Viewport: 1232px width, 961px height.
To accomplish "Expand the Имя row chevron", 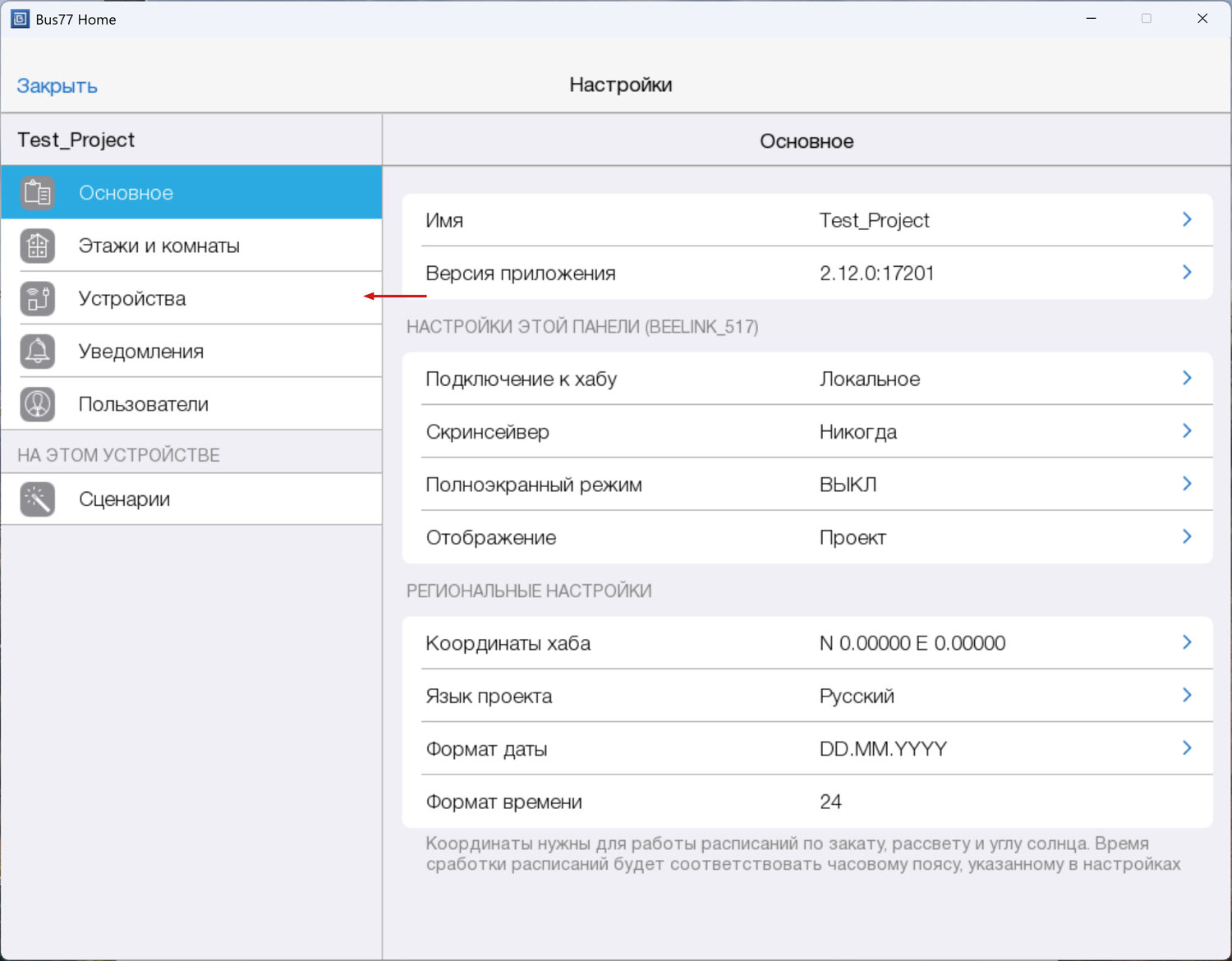I will click(1186, 219).
